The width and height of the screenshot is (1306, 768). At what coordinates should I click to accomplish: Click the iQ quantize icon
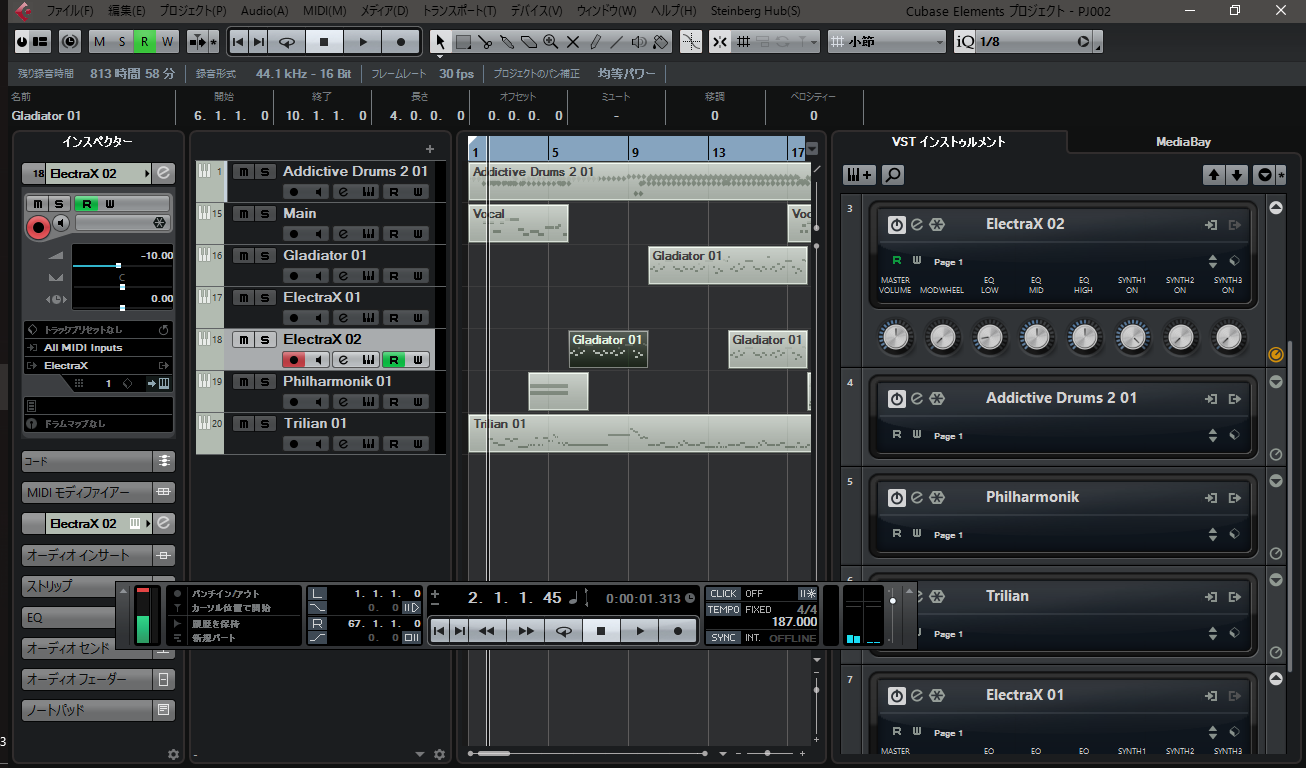(x=964, y=42)
